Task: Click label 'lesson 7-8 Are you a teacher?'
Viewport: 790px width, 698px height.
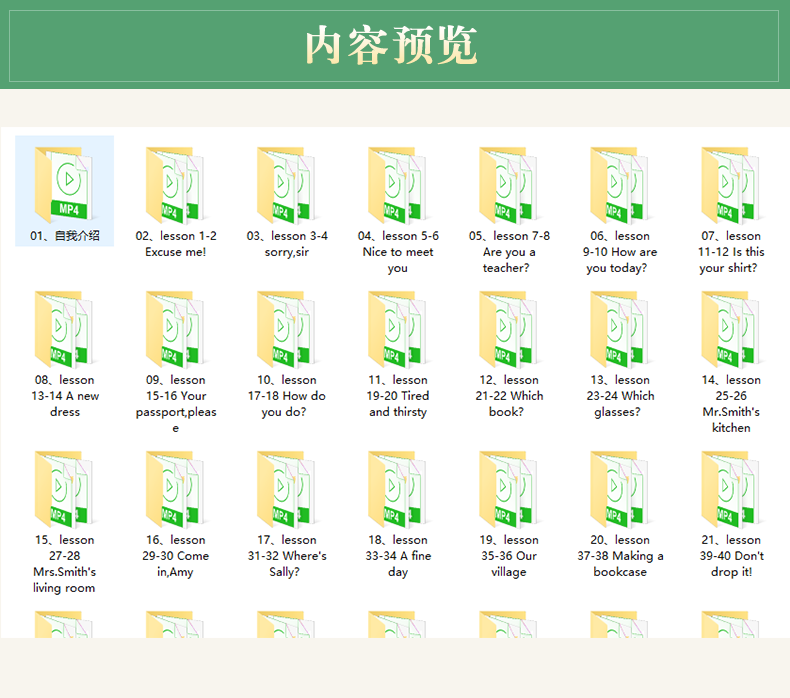Action: (x=509, y=252)
